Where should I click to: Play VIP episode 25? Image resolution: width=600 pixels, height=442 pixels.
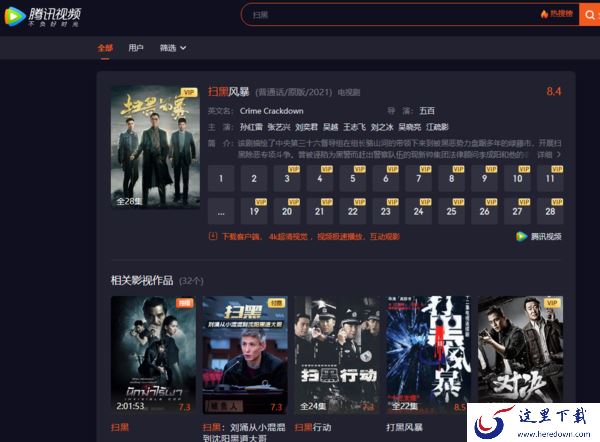[x=452, y=211]
